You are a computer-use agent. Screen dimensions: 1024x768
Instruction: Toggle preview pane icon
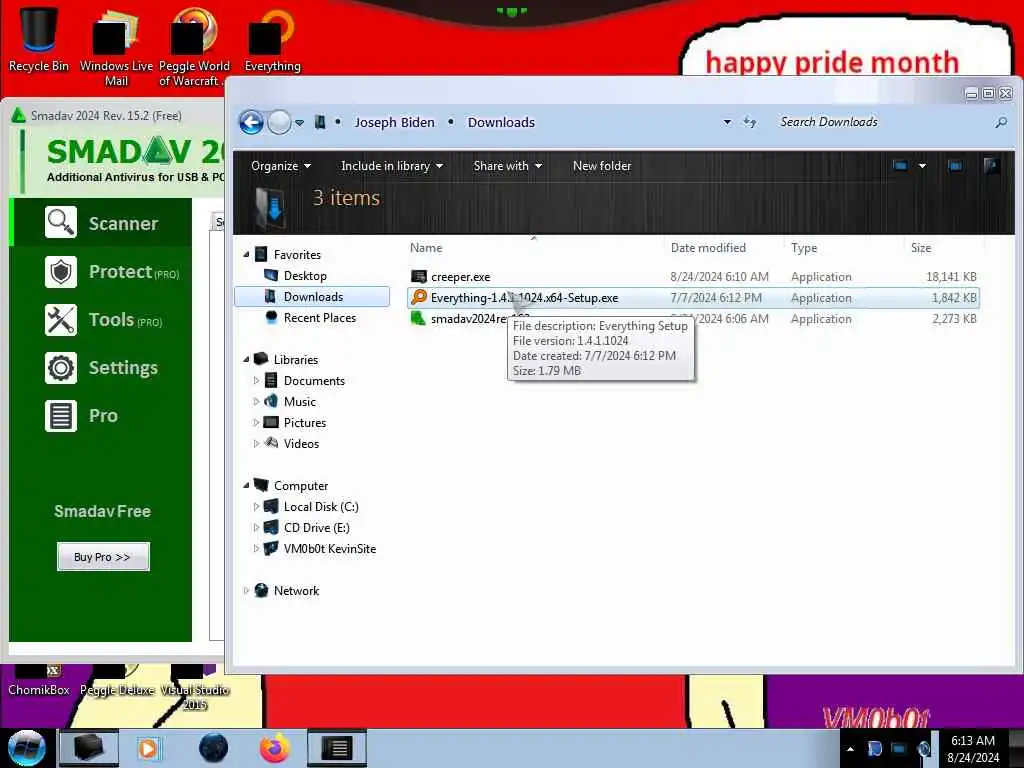click(x=955, y=166)
